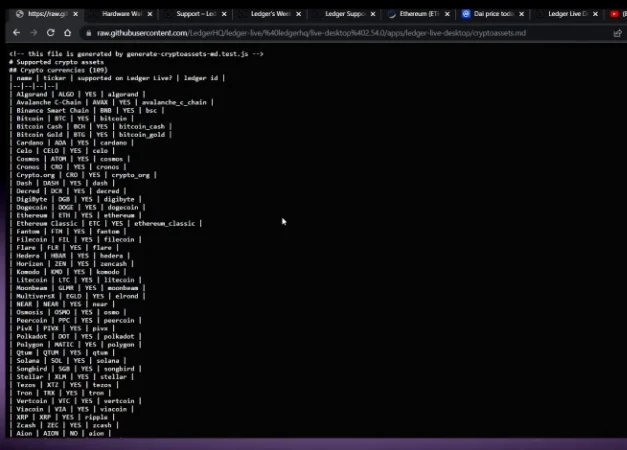Click the 'Supported crypto assets' heading text
The width and height of the screenshot is (627, 450).
pyautogui.click(x=60, y=62)
